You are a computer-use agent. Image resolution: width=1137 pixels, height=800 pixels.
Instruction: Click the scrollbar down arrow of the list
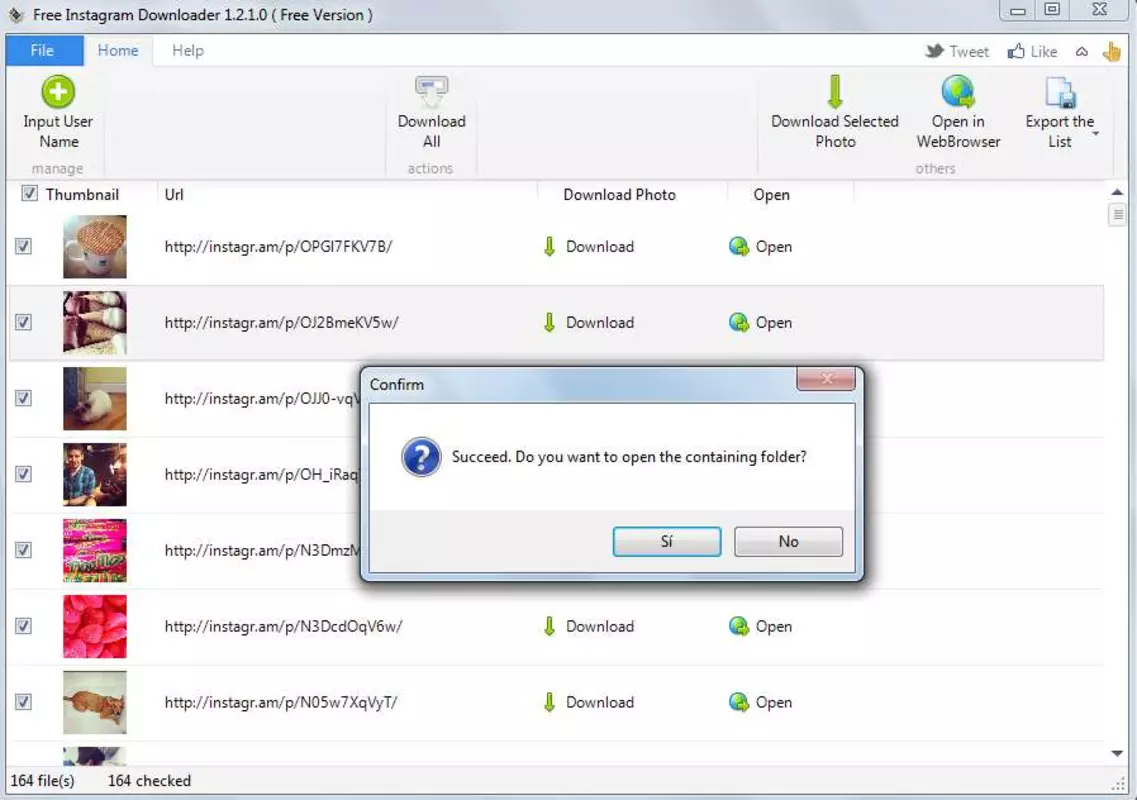(x=1117, y=754)
